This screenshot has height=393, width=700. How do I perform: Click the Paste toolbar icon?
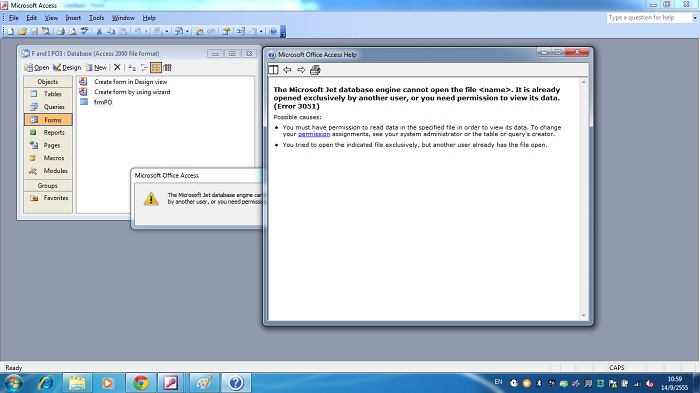[x=122, y=31]
